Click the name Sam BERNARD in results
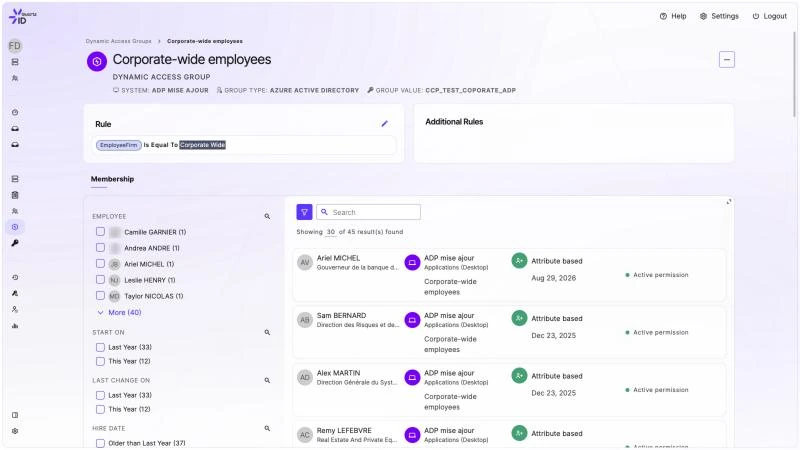The height and width of the screenshot is (450, 800). 341,315
